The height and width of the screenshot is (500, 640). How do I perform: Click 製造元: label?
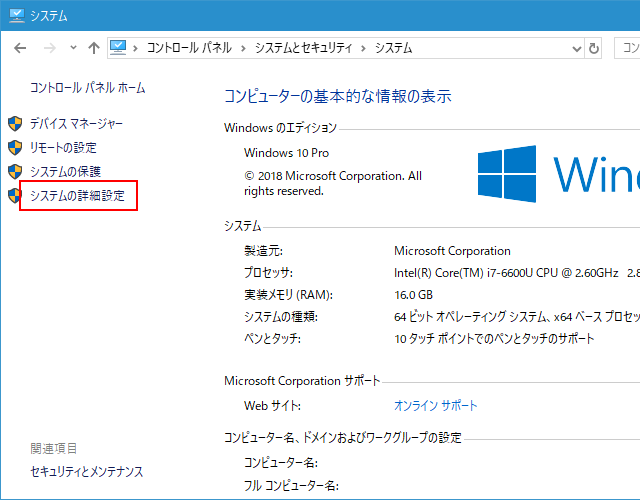point(263,251)
